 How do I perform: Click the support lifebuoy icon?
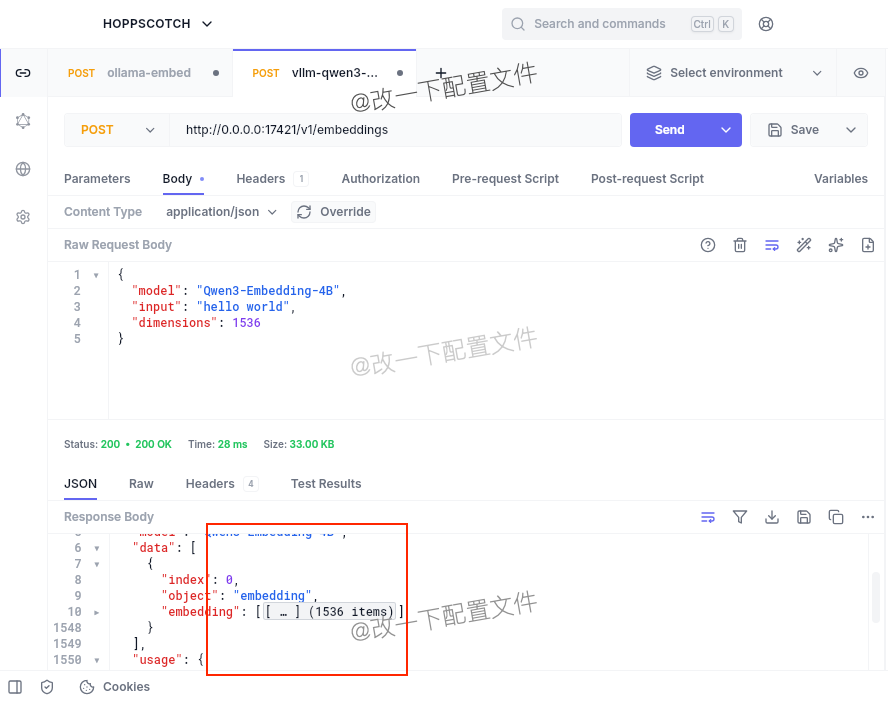pos(766,24)
